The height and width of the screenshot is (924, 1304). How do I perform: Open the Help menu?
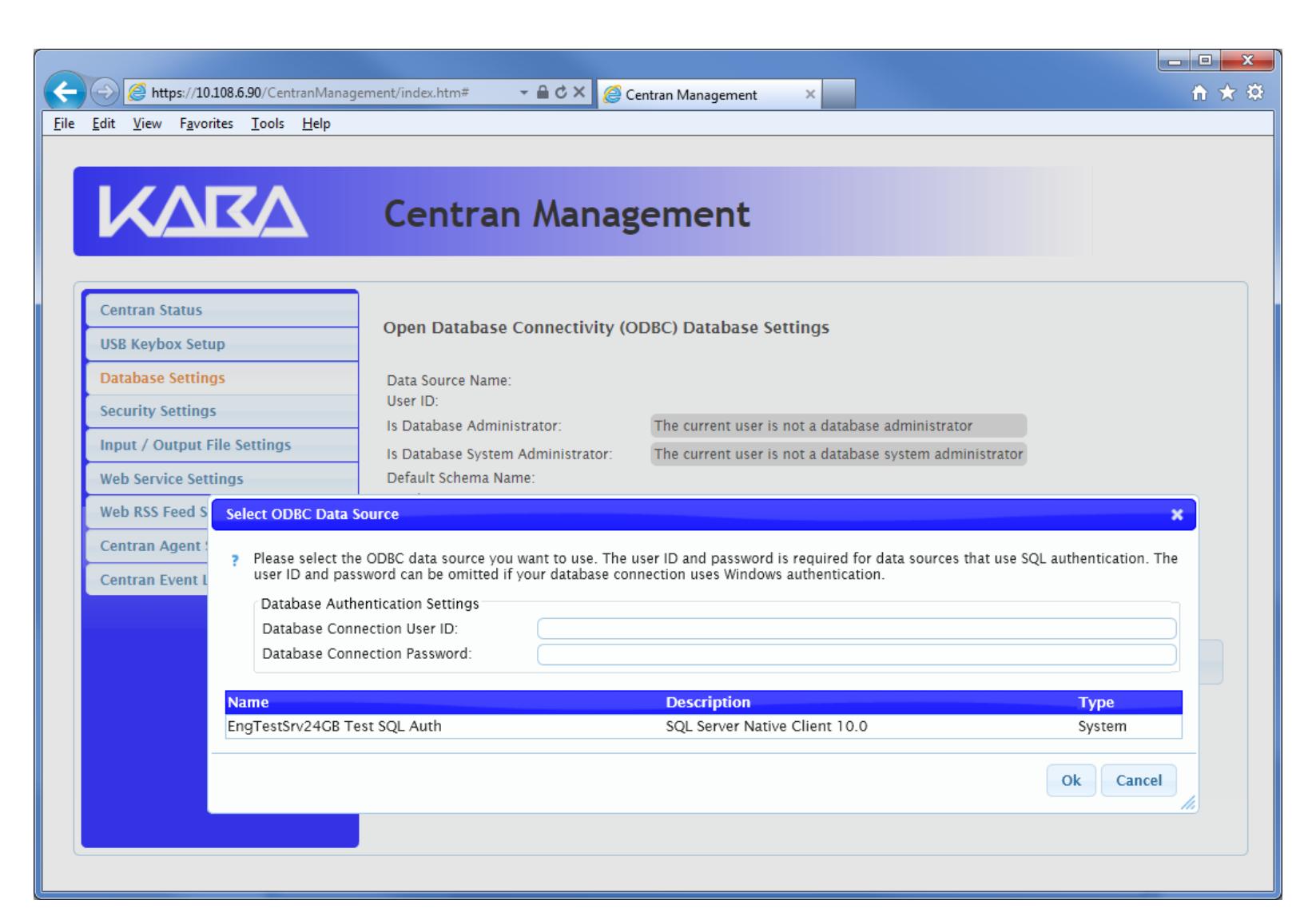[x=316, y=123]
